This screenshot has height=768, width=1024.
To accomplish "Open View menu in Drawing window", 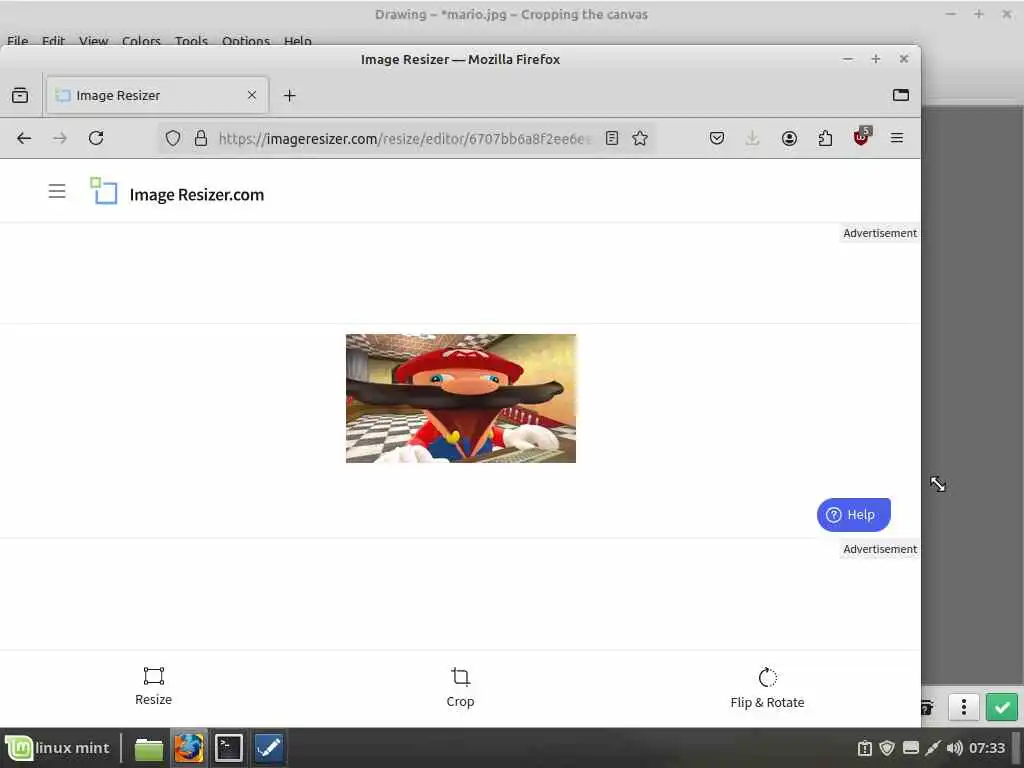I will [93, 40].
